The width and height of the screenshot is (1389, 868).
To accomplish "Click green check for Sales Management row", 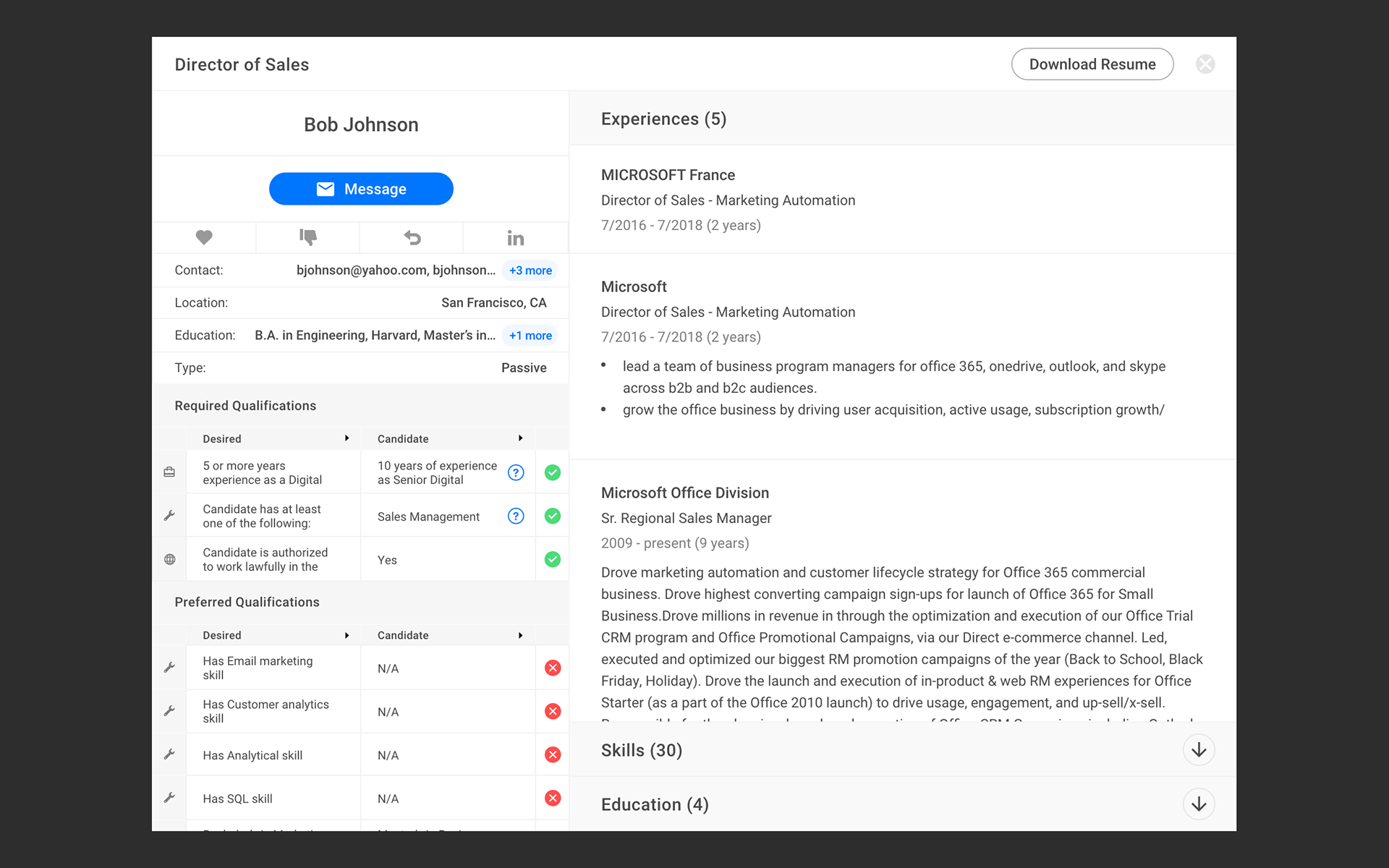I will click(553, 516).
